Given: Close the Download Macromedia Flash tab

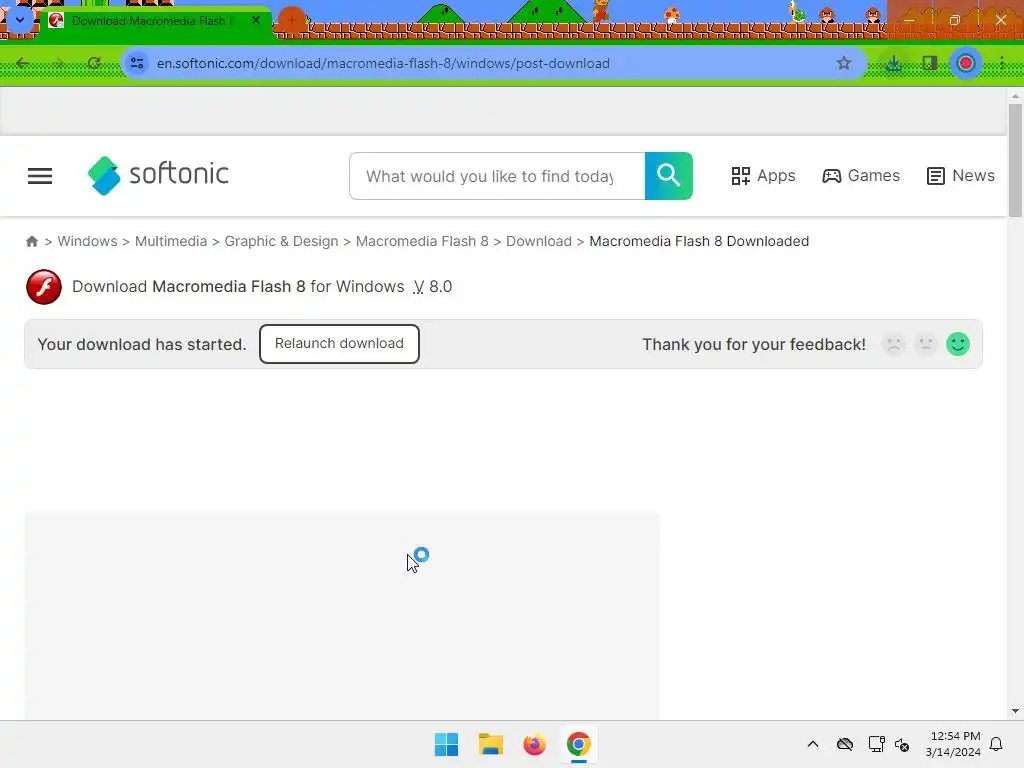Looking at the screenshot, I should [256, 20].
